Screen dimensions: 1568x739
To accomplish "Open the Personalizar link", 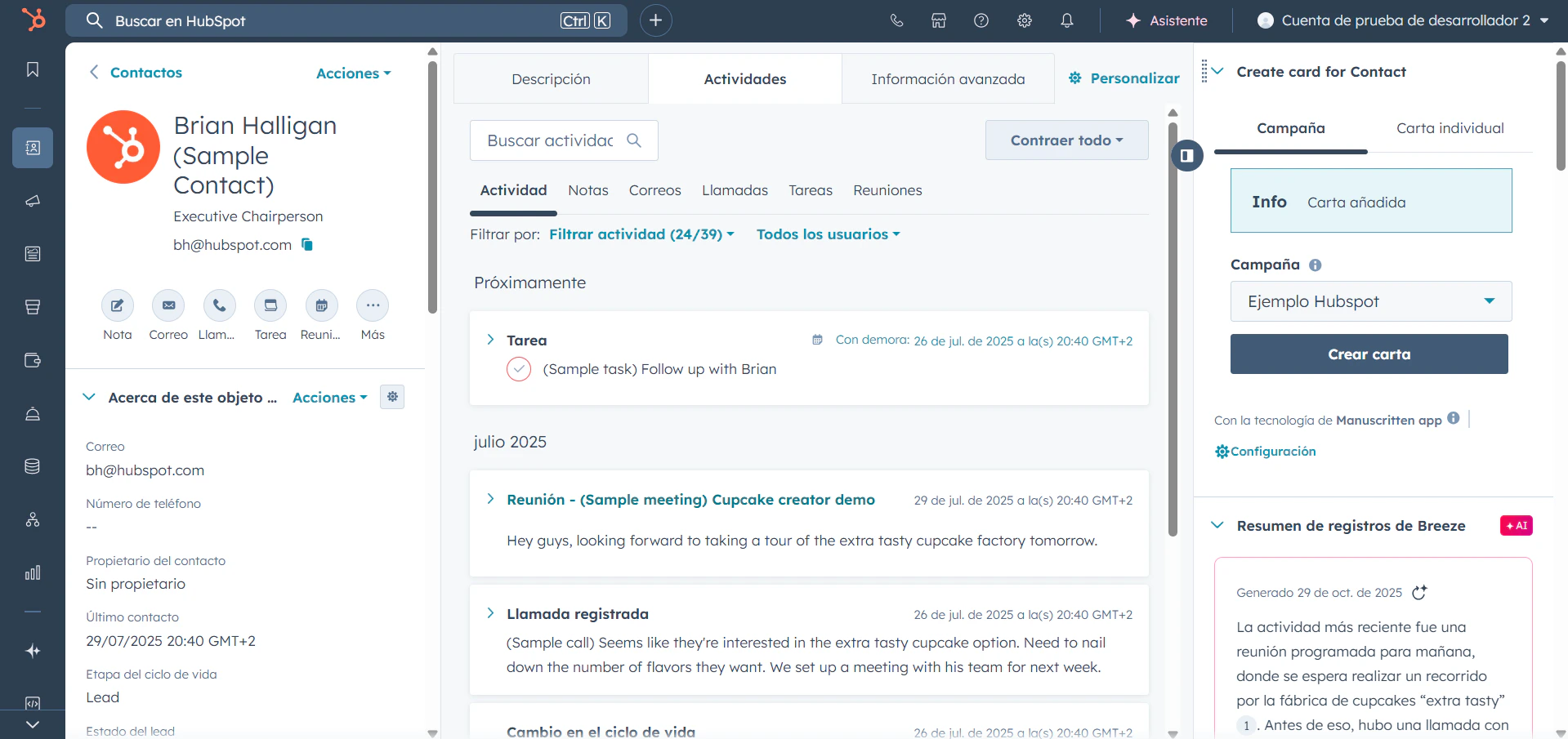I will tap(1124, 78).
